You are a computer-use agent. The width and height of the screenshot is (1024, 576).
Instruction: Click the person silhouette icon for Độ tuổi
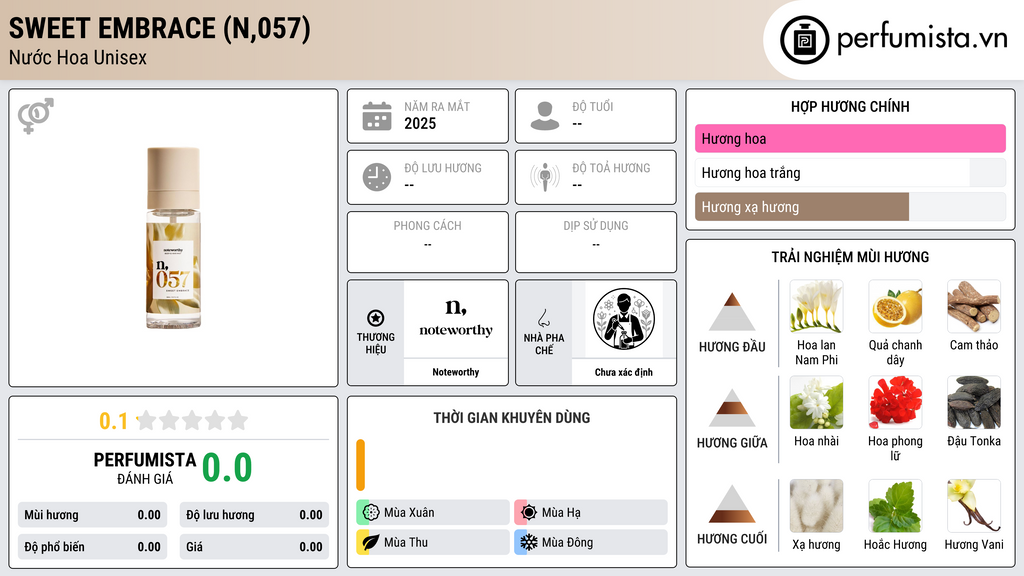click(545, 116)
